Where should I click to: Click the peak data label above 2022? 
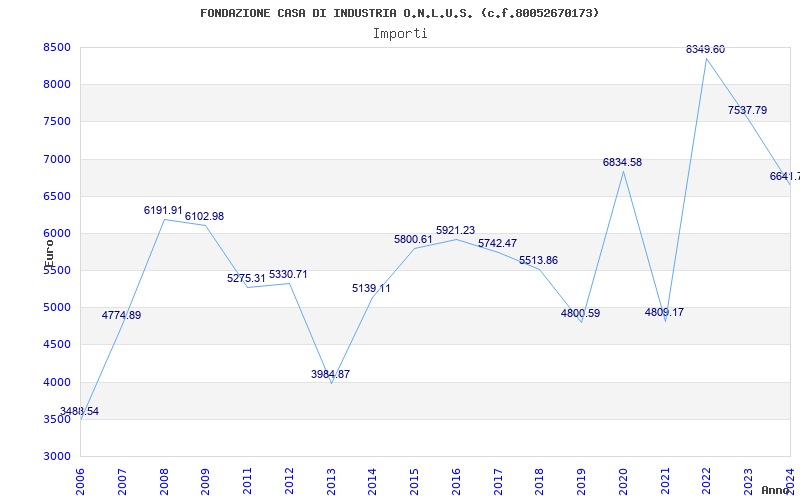coord(706,49)
